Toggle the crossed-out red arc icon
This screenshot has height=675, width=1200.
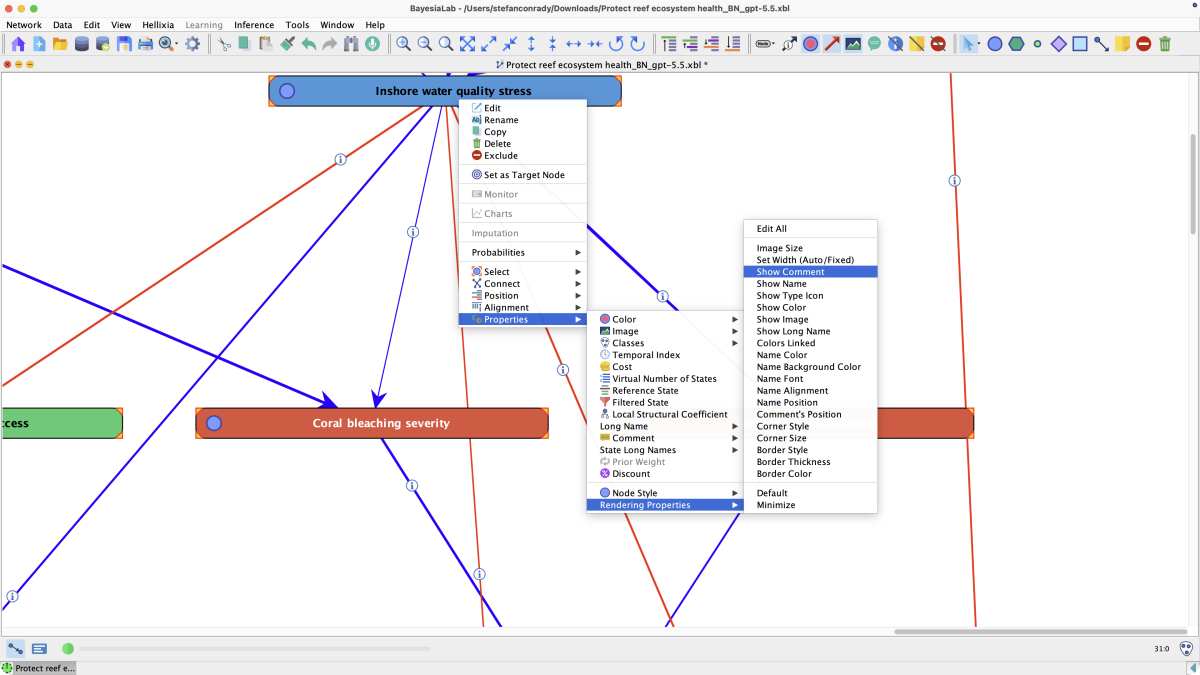pyautogui.click(x=938, y=44)
